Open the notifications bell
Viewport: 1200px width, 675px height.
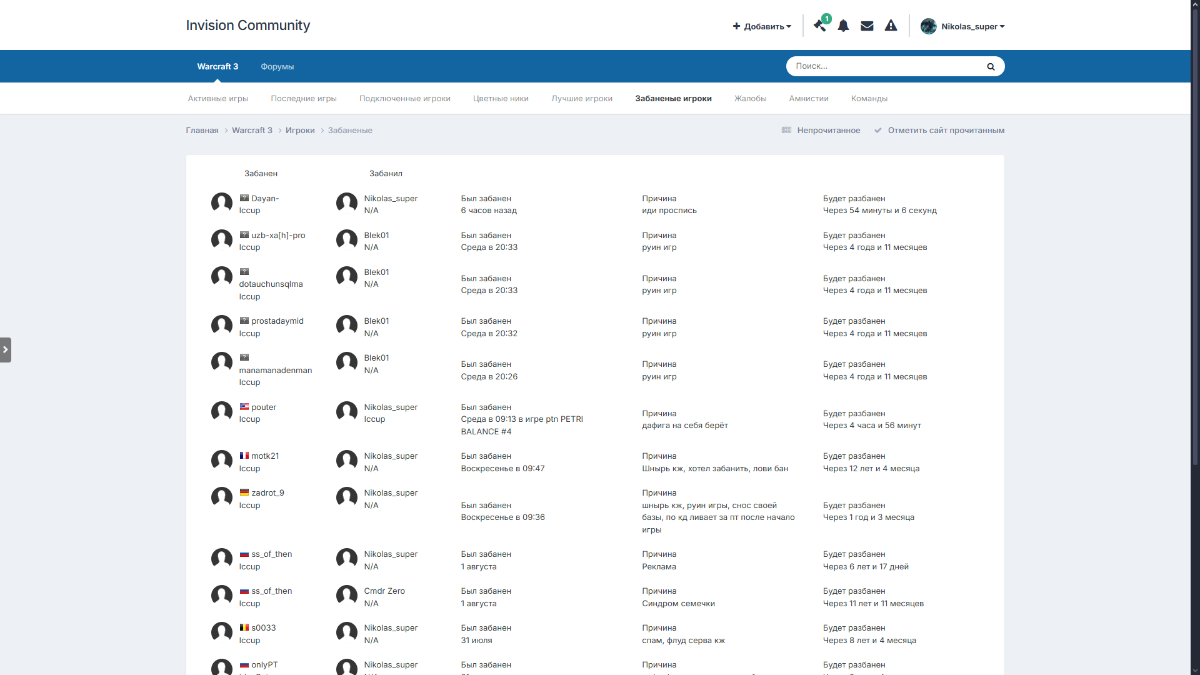[843, 26]
